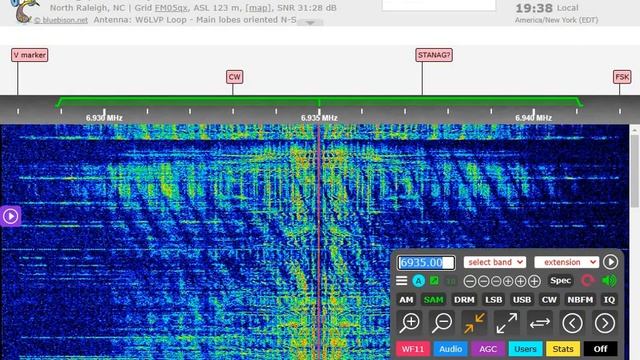
Task: Switch to the Audio tab
Action: tap(451, 349)
